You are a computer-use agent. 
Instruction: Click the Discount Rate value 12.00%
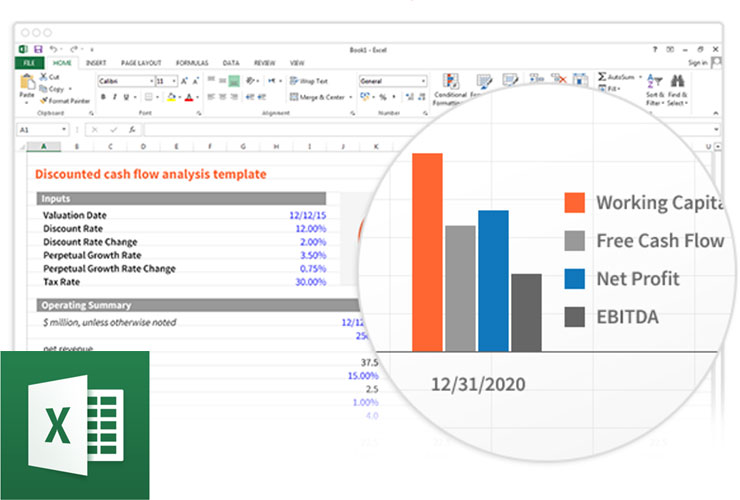311,229
